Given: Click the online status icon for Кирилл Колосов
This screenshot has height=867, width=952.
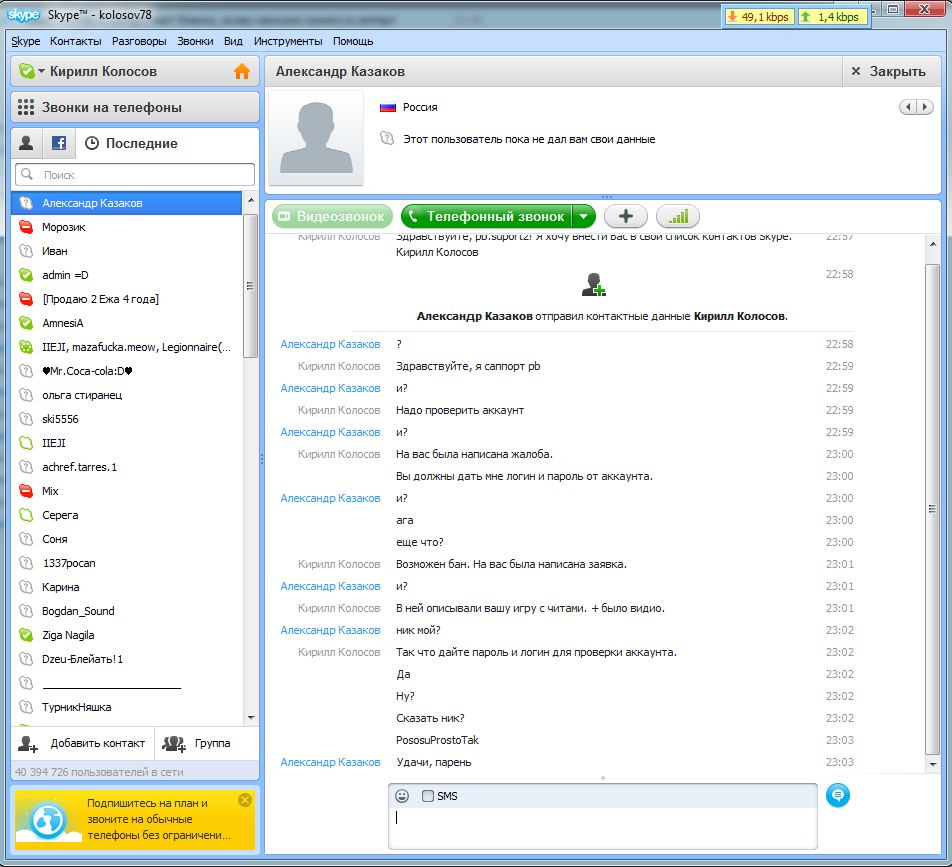Looking at the screenshot, I should click(x=26, y=71).
